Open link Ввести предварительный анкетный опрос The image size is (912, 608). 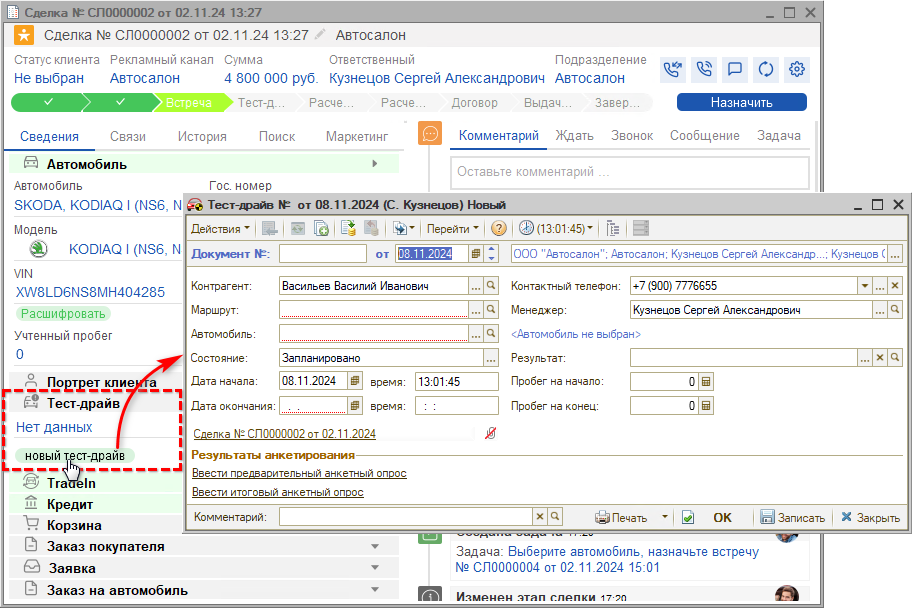(x=299, y=473)
